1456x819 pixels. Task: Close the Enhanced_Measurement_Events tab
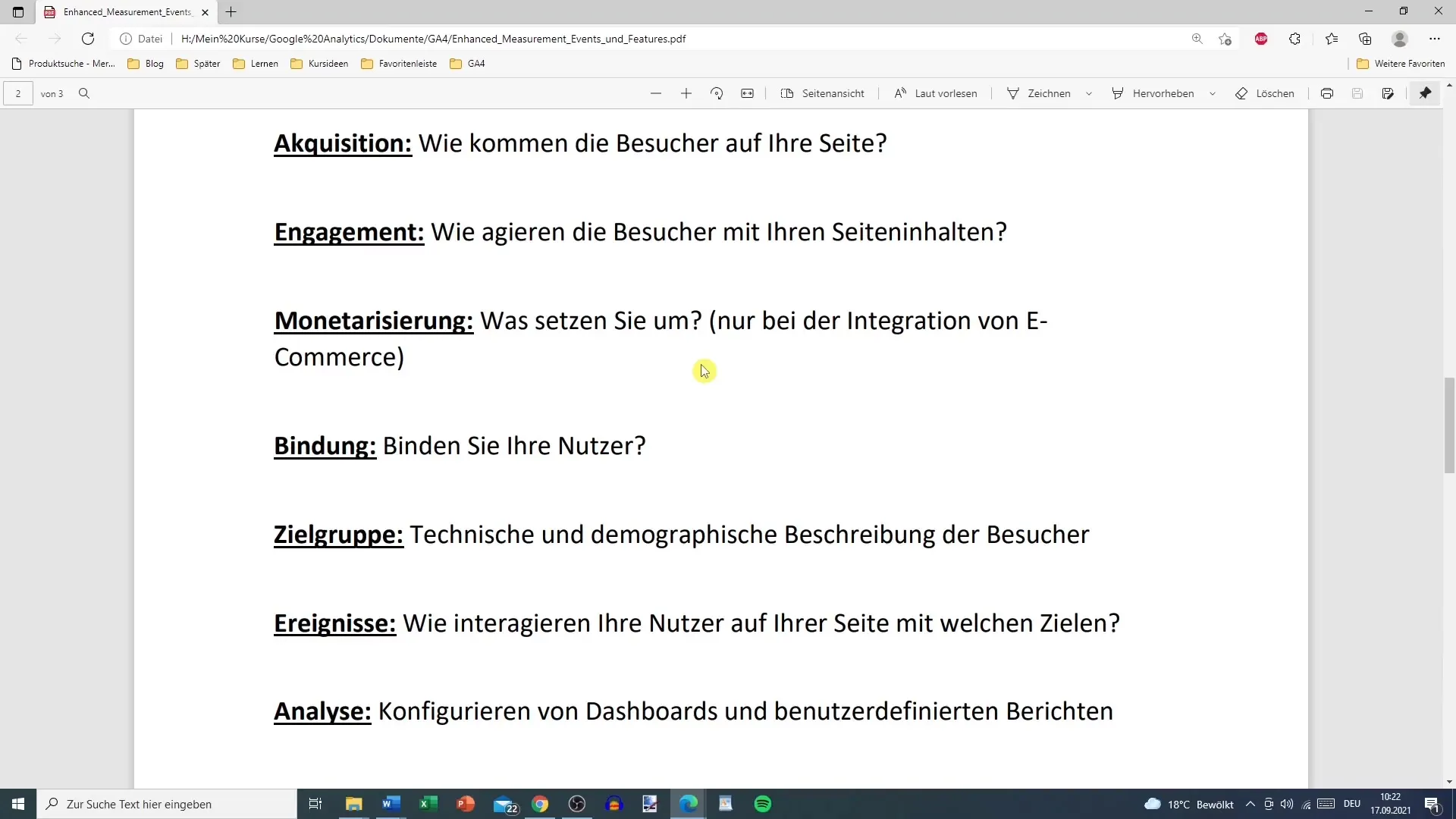[x=205, y=12]
